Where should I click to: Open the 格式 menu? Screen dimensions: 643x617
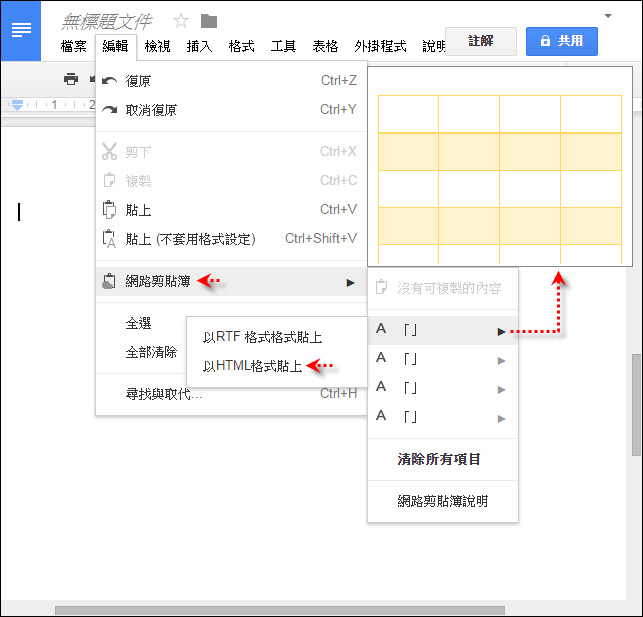click(x=242, y=46)
